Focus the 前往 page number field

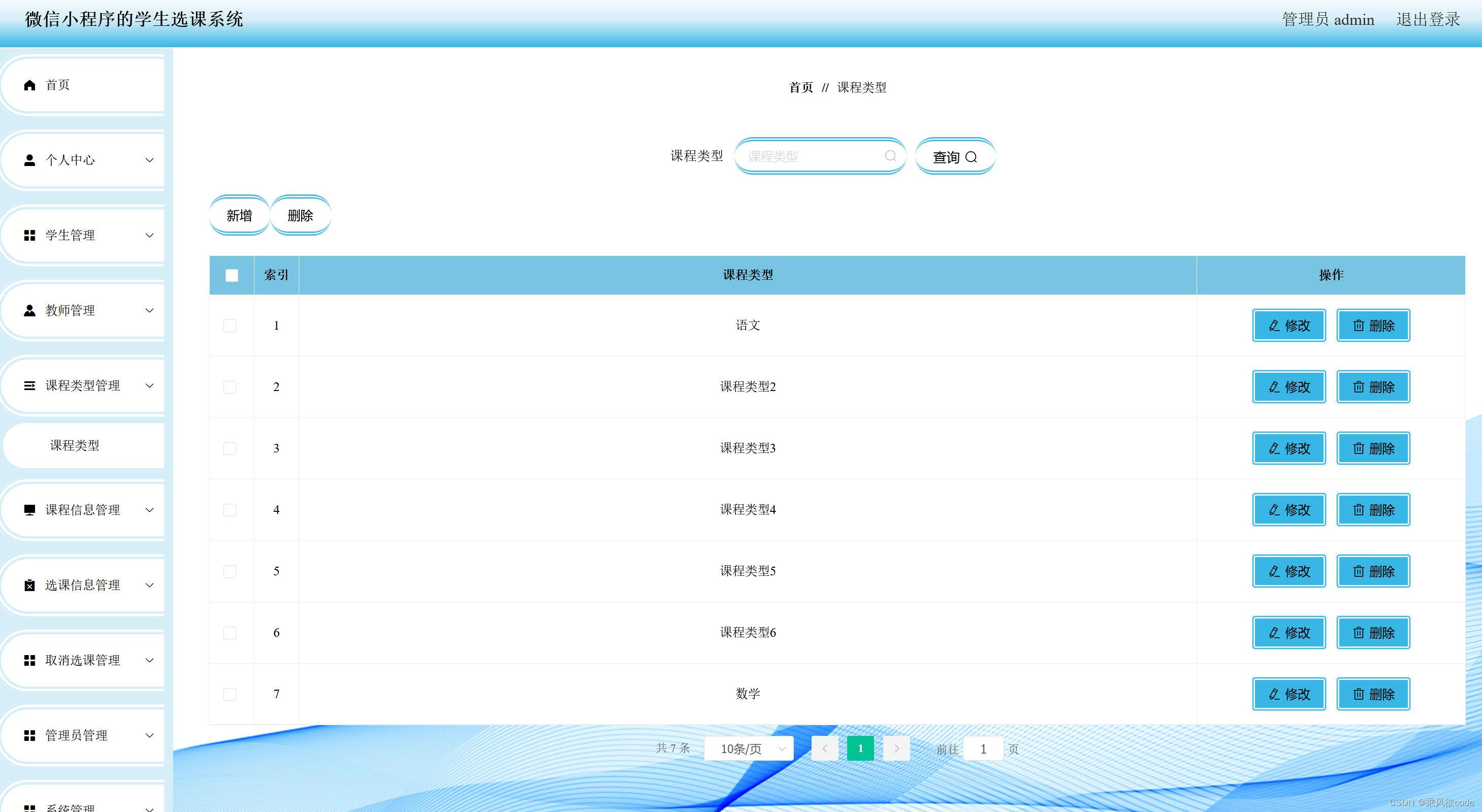[983, 749]
